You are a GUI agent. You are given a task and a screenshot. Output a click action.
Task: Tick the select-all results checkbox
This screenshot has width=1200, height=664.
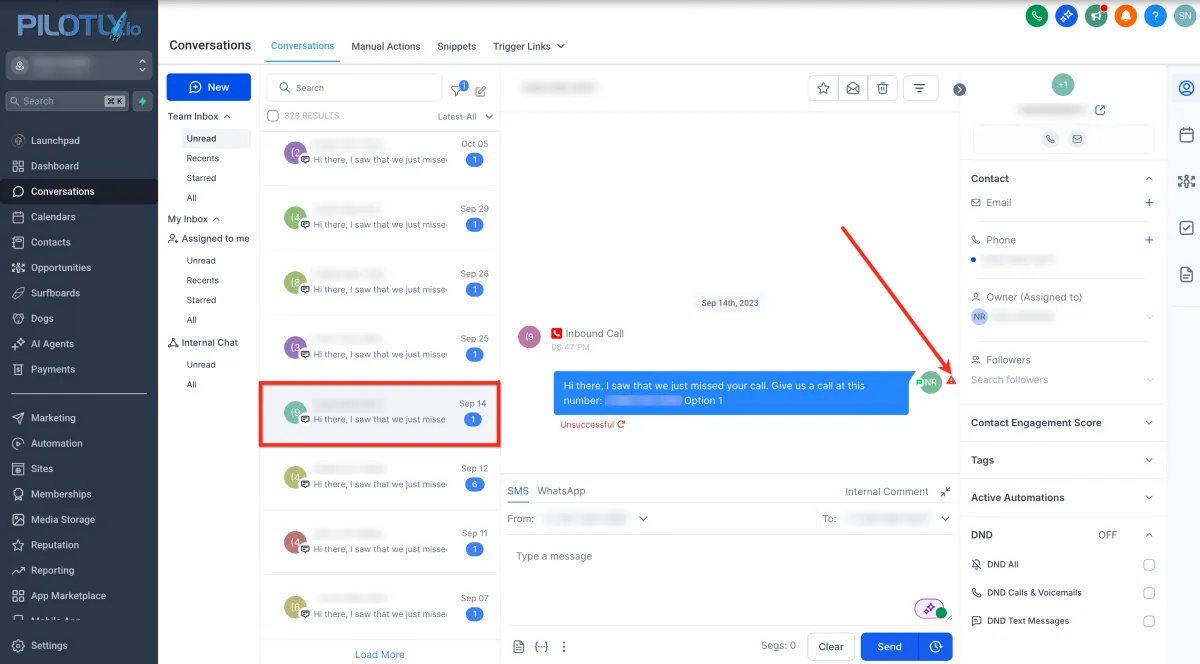[273, 116]
